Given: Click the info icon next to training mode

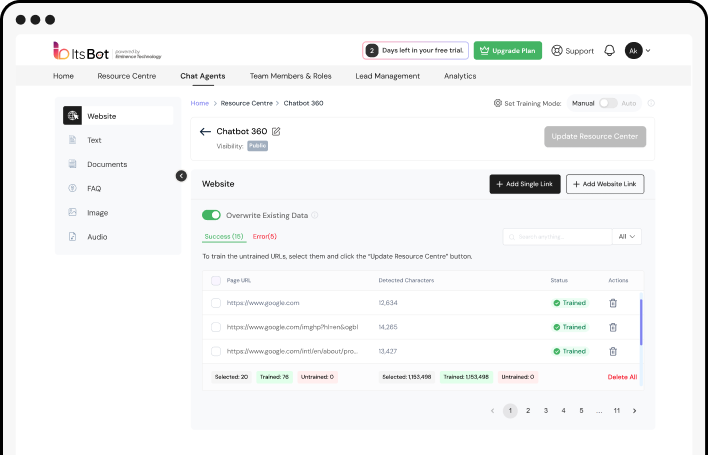Looking at the screenshot, I should point(651,103).
